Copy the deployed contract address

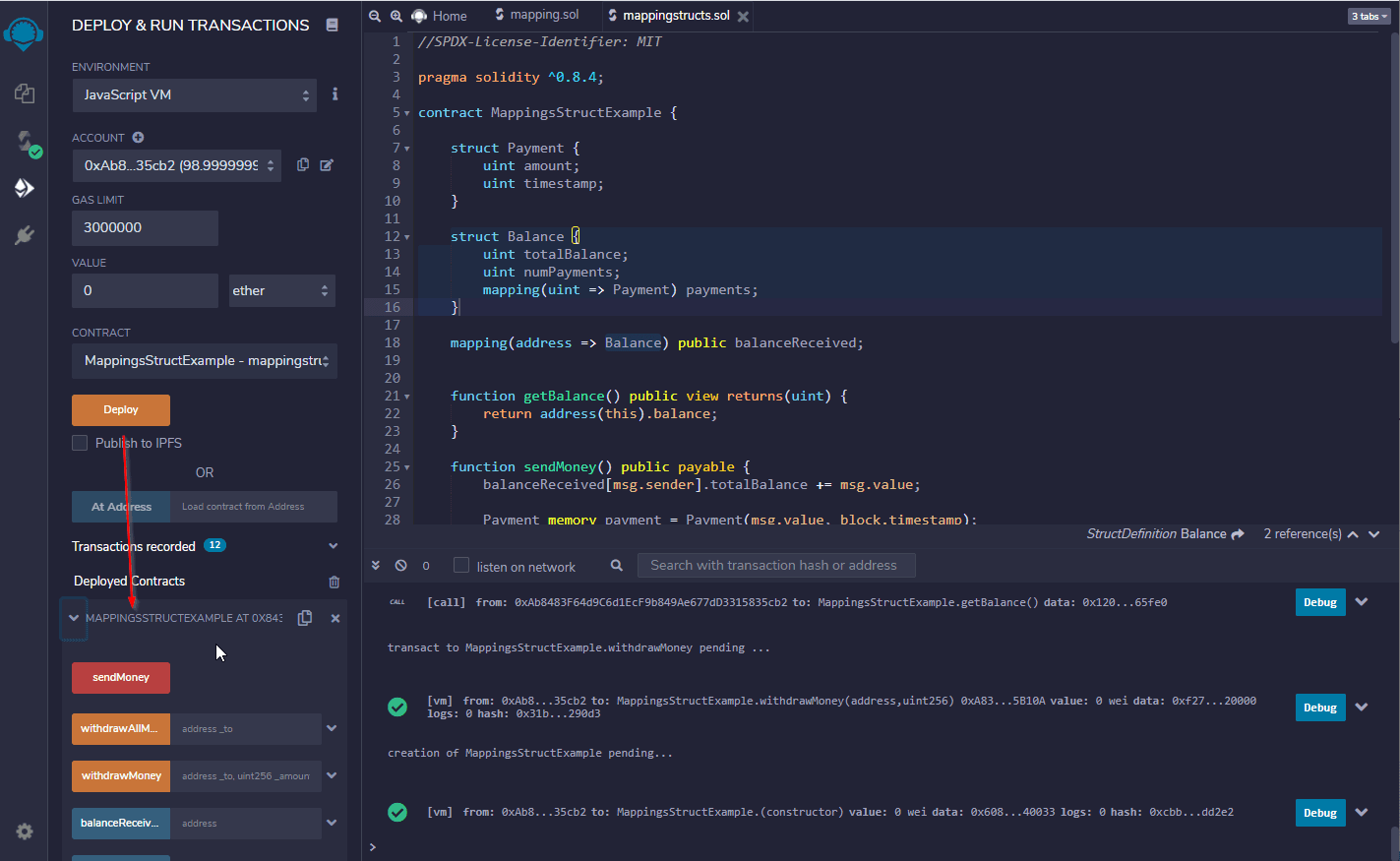point(305,618)
